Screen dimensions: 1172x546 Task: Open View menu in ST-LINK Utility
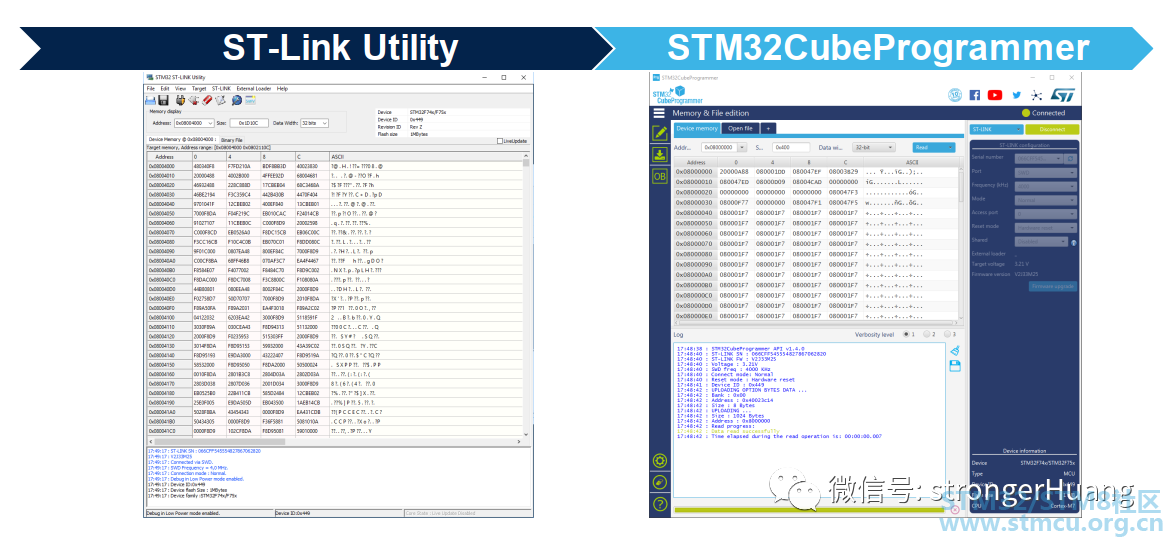(180, 88)
